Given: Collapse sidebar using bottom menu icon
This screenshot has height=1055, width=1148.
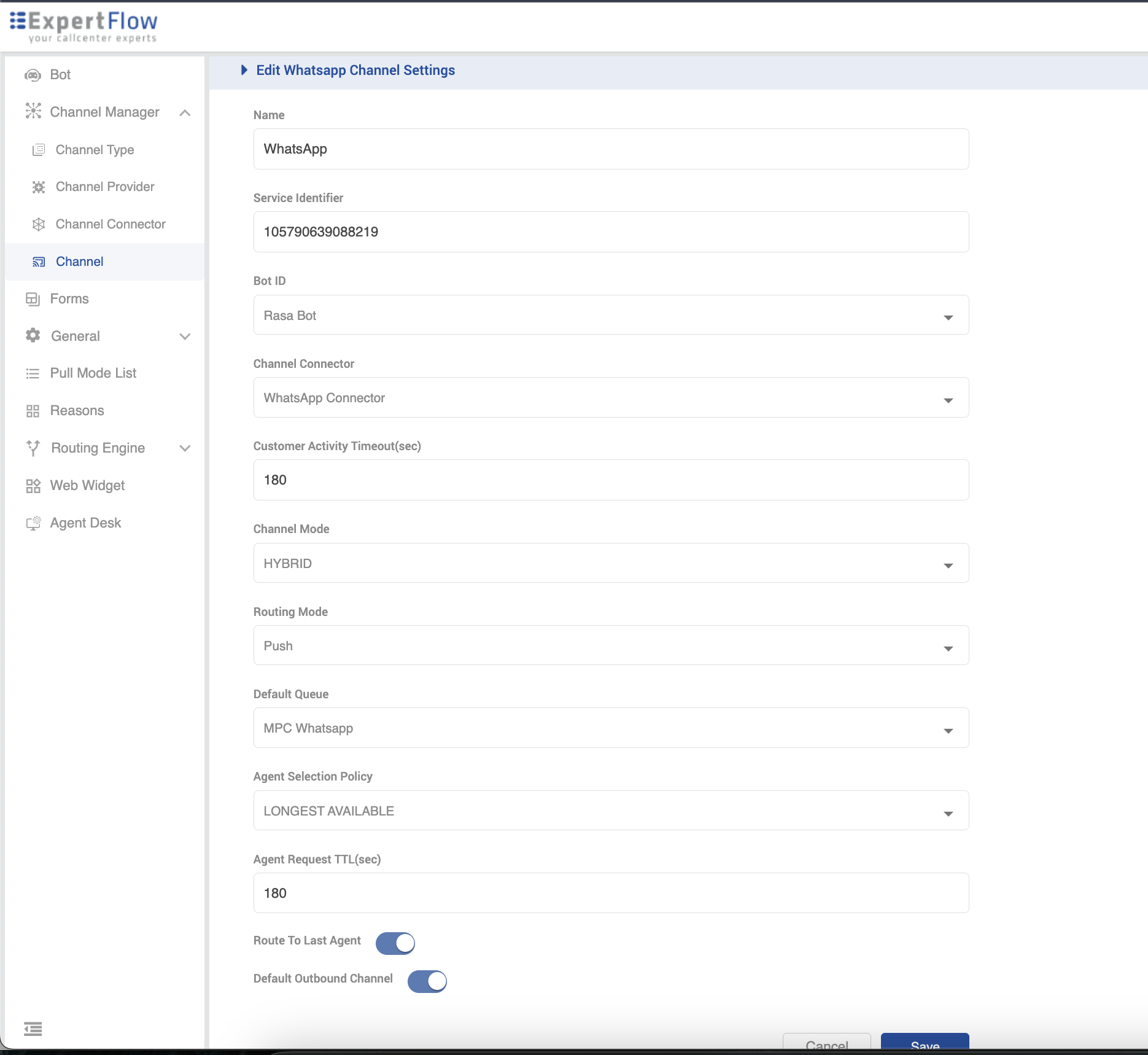Looking at the screenshot, I should coord(33,1029).
